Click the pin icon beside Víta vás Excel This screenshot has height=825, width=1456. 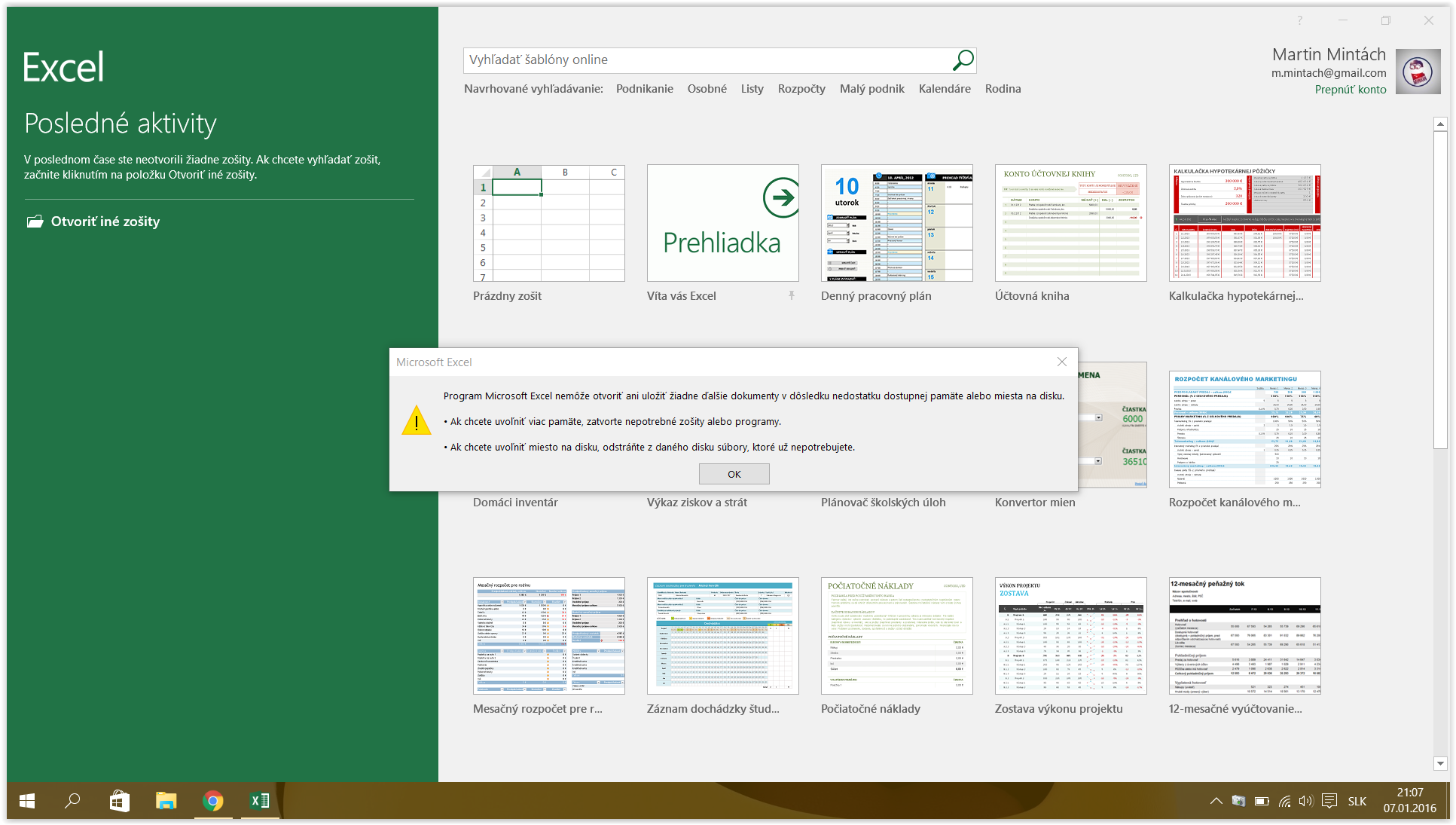tap(792, 296)
